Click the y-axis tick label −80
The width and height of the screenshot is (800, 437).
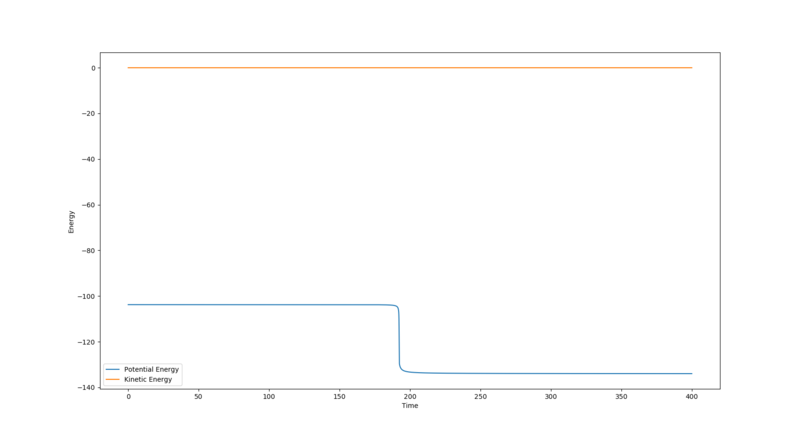pyautogui.click(x=90, y=251)
